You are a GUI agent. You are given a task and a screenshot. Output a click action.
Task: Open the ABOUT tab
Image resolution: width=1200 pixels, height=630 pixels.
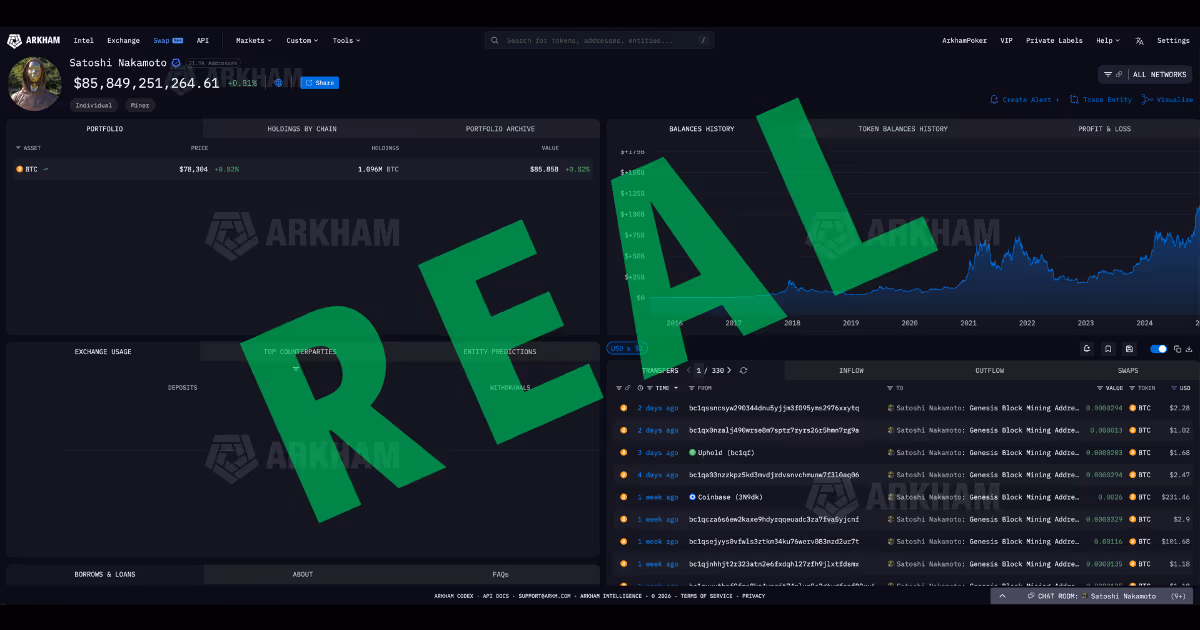(x=303, y=575)
